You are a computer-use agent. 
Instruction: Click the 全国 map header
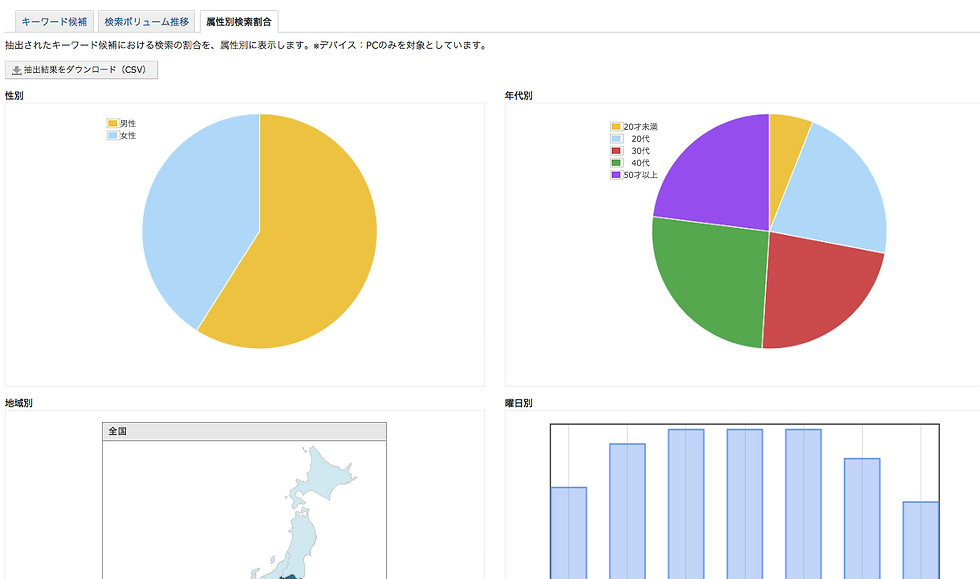(244, 431)
